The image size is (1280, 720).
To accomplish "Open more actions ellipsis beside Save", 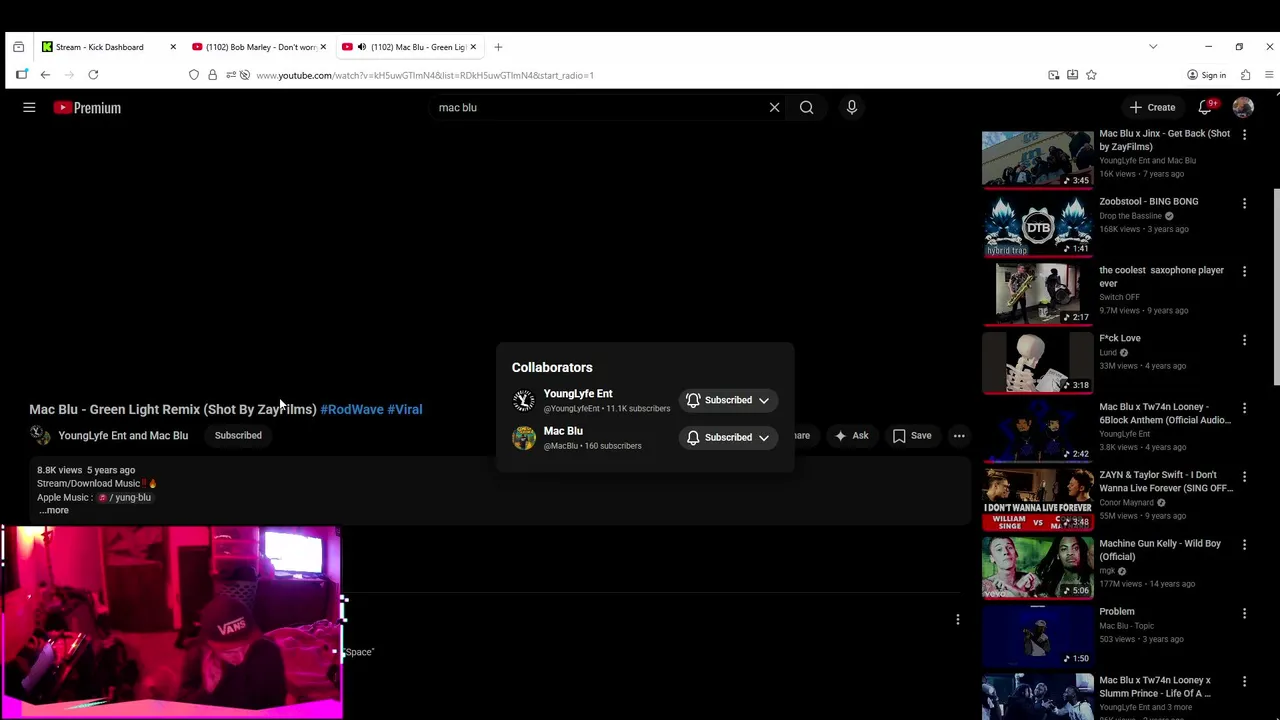I will pyautogui.click(x=959, y=436).
